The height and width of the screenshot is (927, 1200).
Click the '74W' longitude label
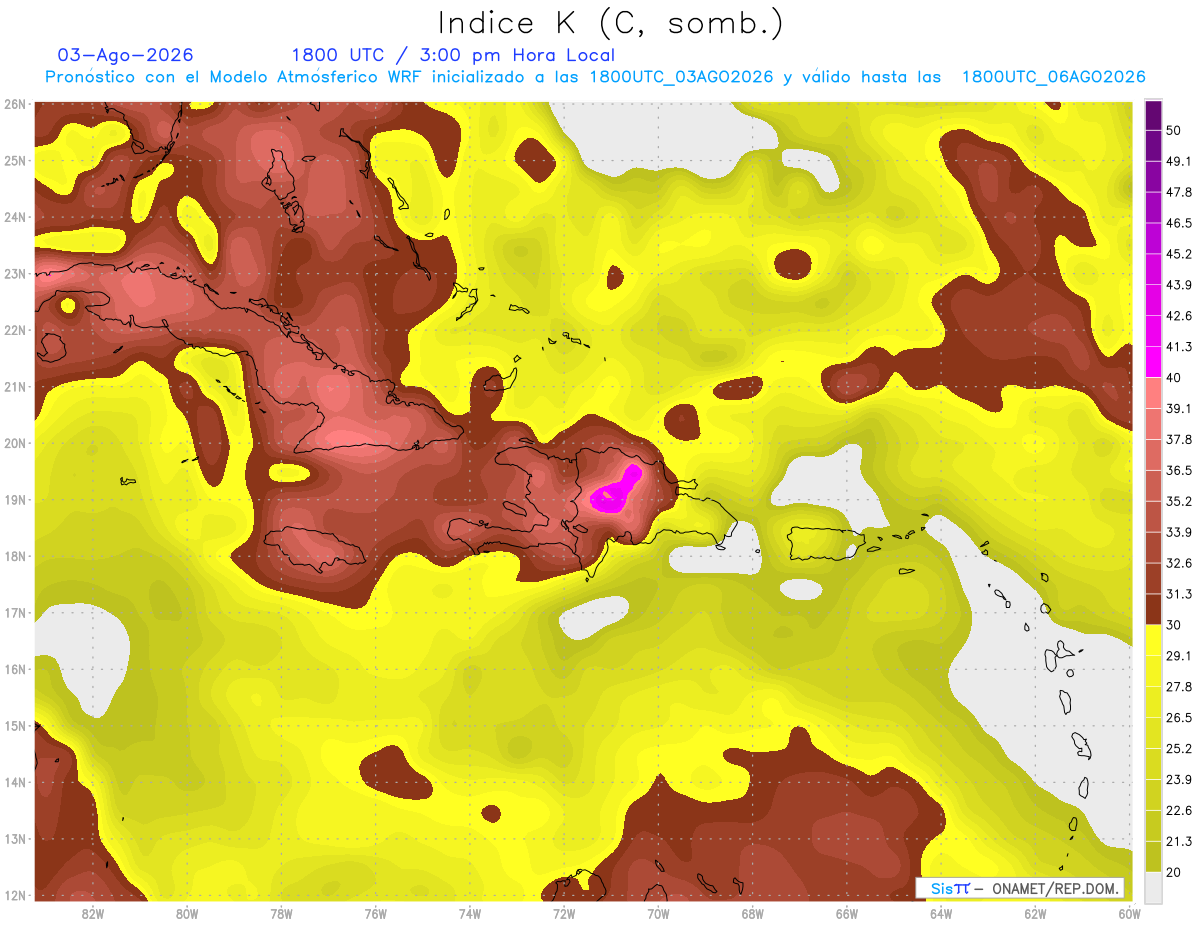[x=470, y=913]
